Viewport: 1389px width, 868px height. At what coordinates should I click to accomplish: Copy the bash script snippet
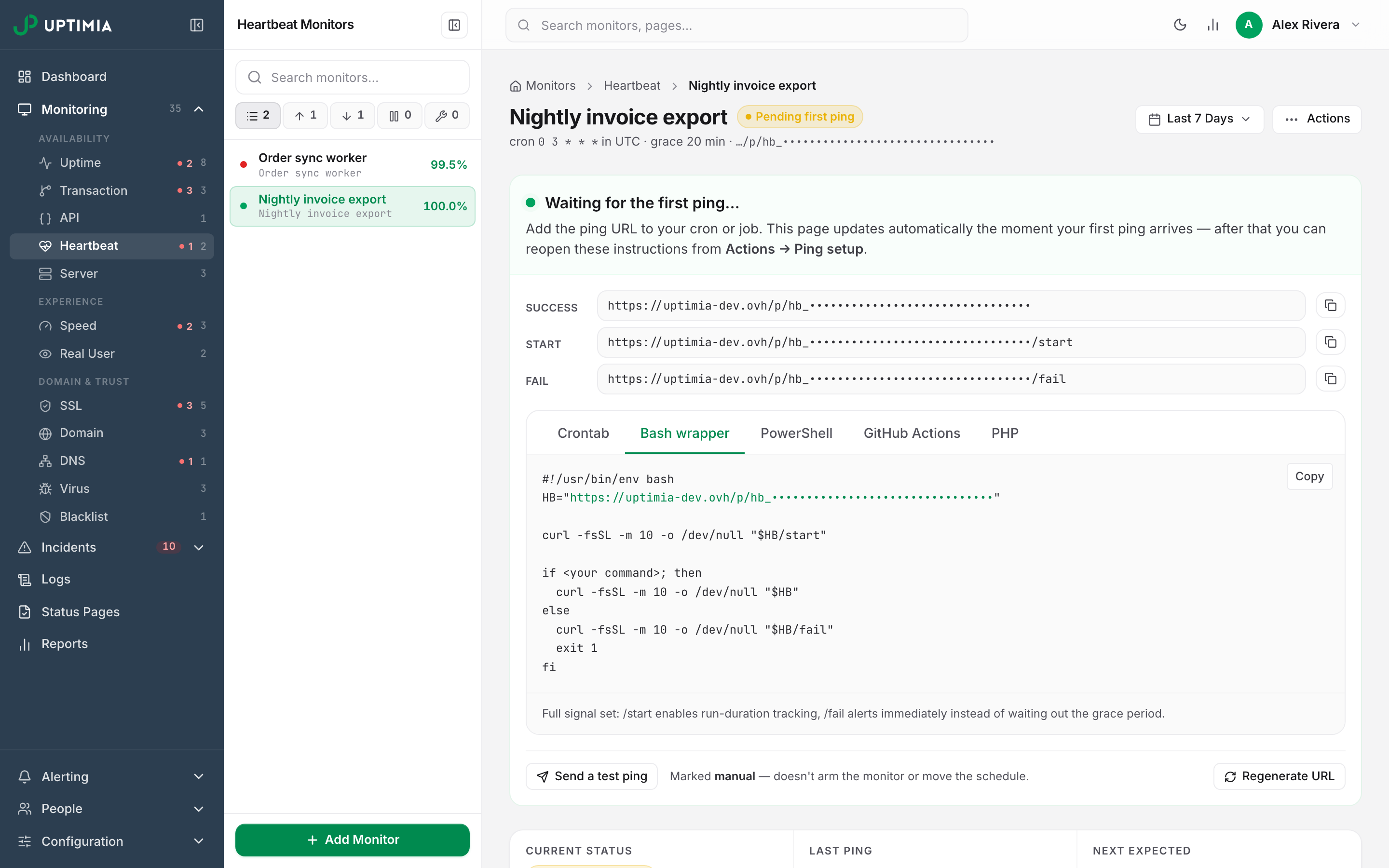coord(1309,476)
